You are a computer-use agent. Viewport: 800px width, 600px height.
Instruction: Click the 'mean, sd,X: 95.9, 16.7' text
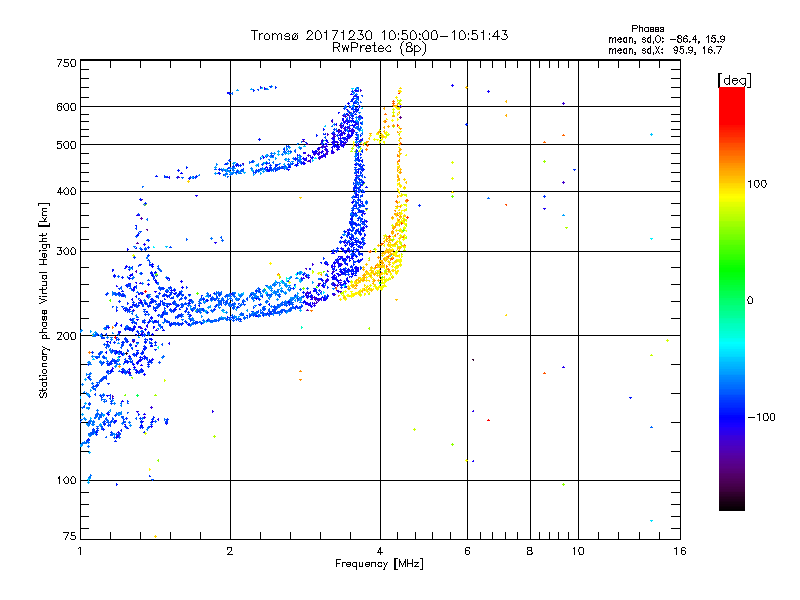point(665,50)
